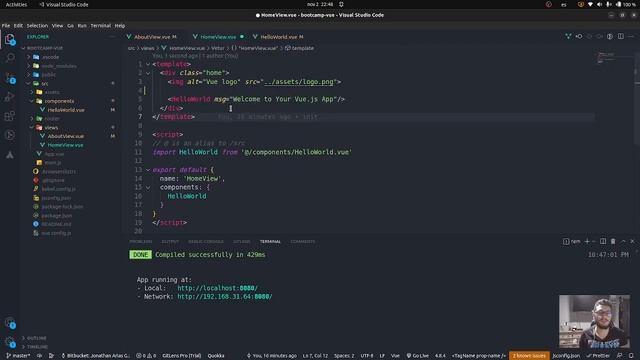Open the Accounts icon in activity bar
The image size is (640, 360).
pos(10,323)
